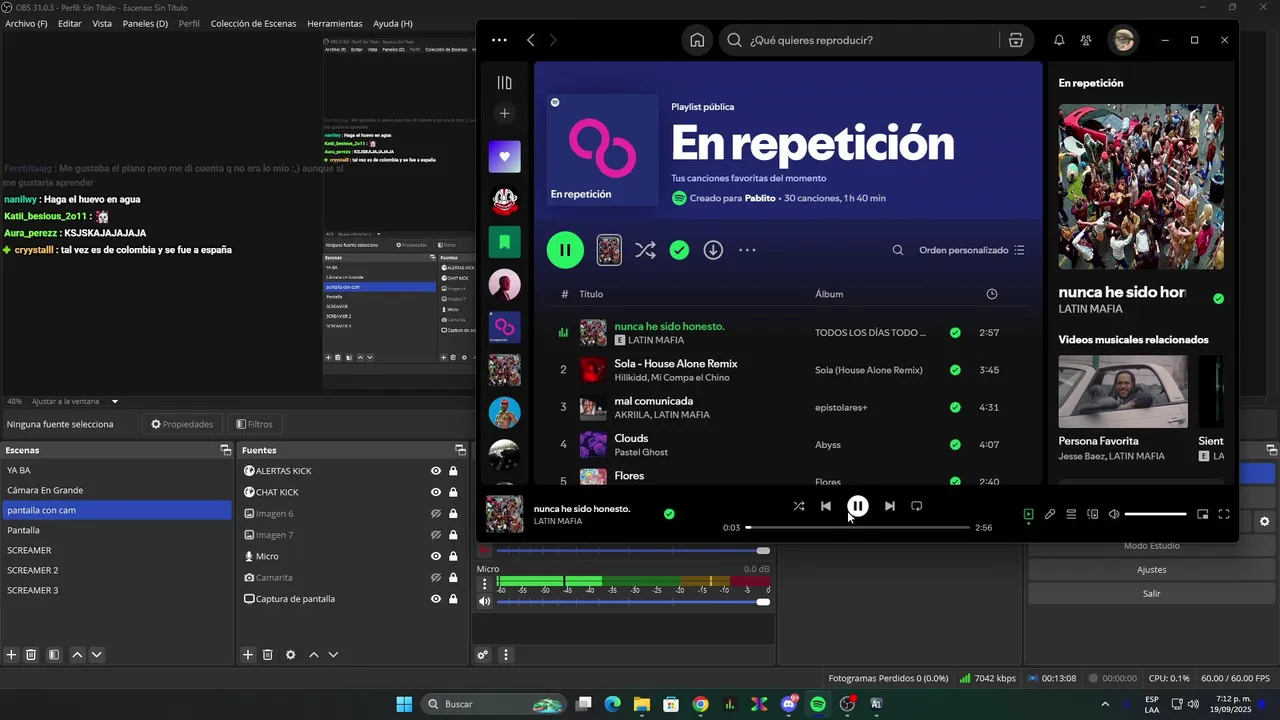Open the Editar menu in OBS
This screenshot has height=720, width=1280.
pyautogui.click(x=70, y=23)
